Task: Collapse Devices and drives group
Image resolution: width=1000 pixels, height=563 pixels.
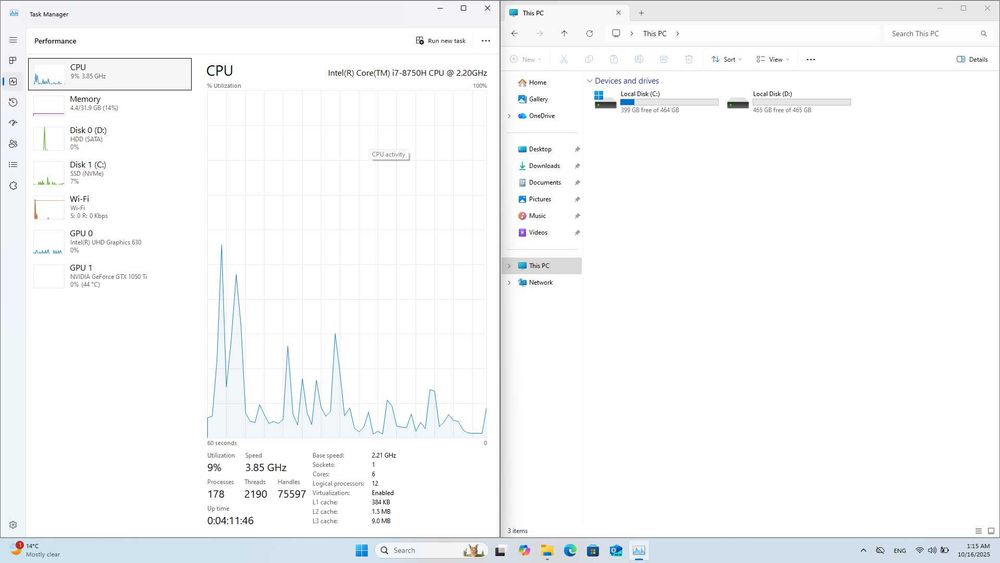Action: tap(589, 81)
